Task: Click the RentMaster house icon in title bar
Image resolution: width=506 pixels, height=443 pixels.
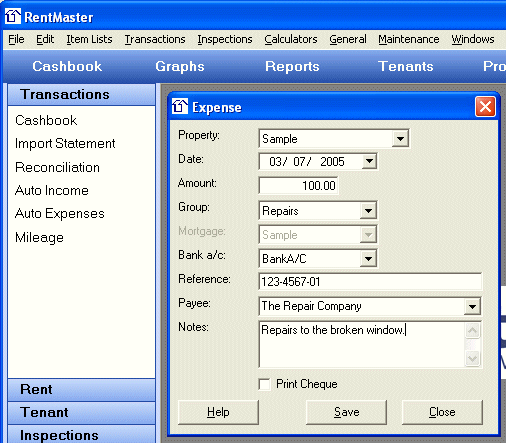Action: coord(13,16)
